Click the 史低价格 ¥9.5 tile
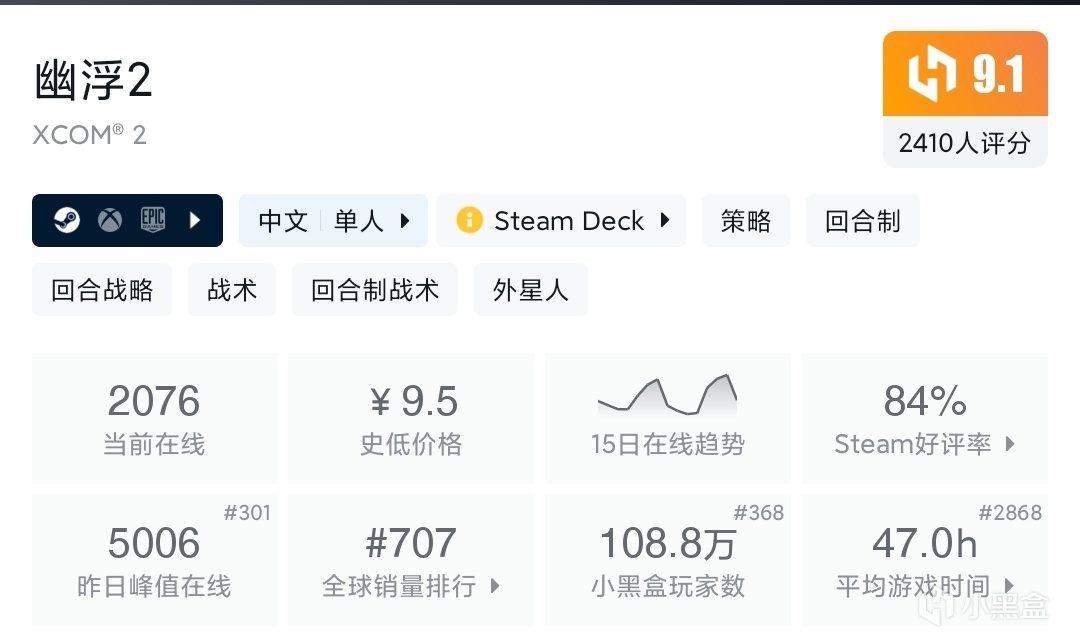This screenshot has height=642, width=1080. [x=411, y=418]
